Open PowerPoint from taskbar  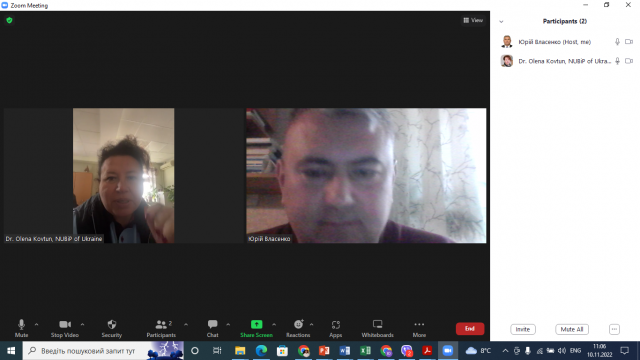pos(324,351)
